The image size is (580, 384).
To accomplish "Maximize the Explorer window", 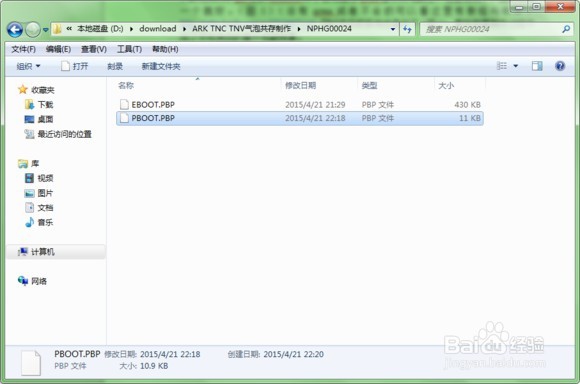I will click(x=536, y=7).
